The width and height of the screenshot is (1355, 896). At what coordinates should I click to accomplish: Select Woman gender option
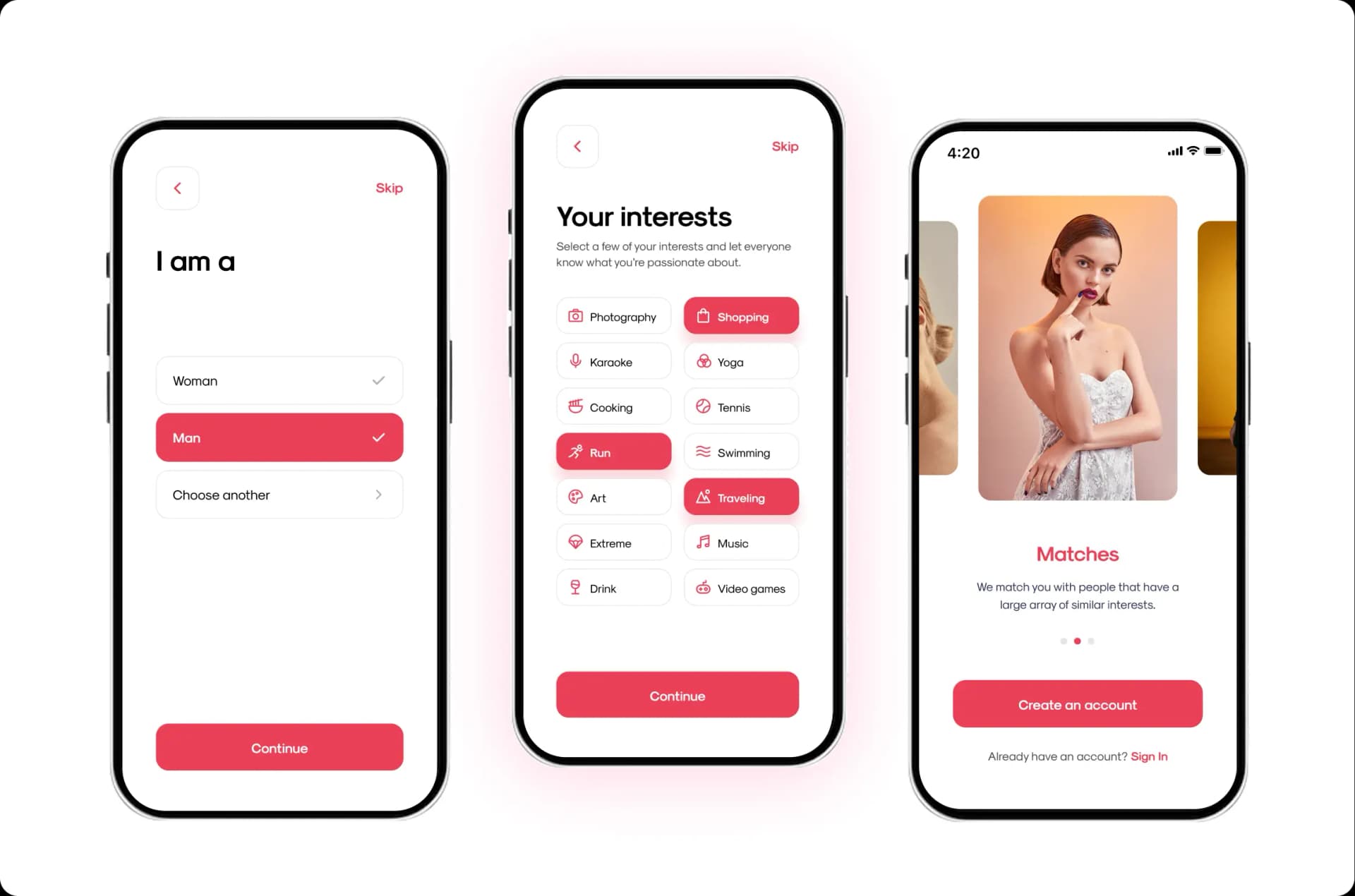279,380
